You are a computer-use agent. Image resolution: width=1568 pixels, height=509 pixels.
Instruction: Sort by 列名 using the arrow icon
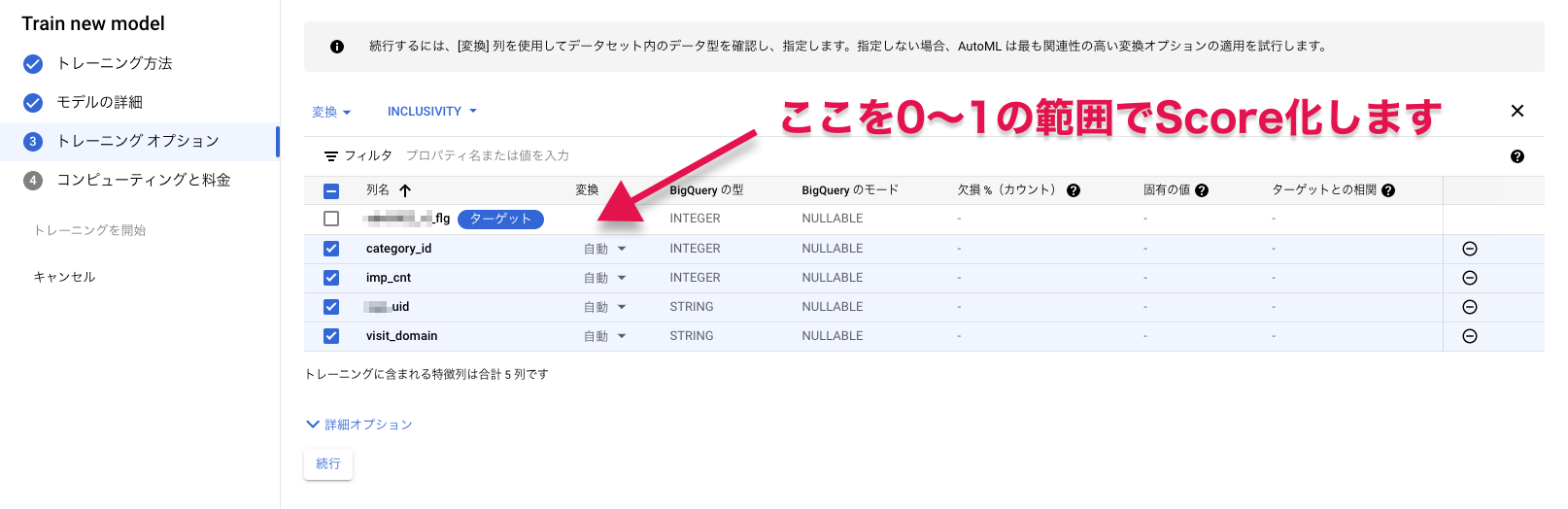[x=405, y=190]
